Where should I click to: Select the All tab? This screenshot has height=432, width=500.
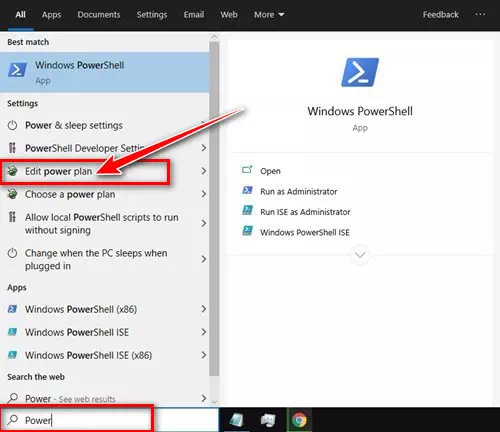(x=20, y=15)
